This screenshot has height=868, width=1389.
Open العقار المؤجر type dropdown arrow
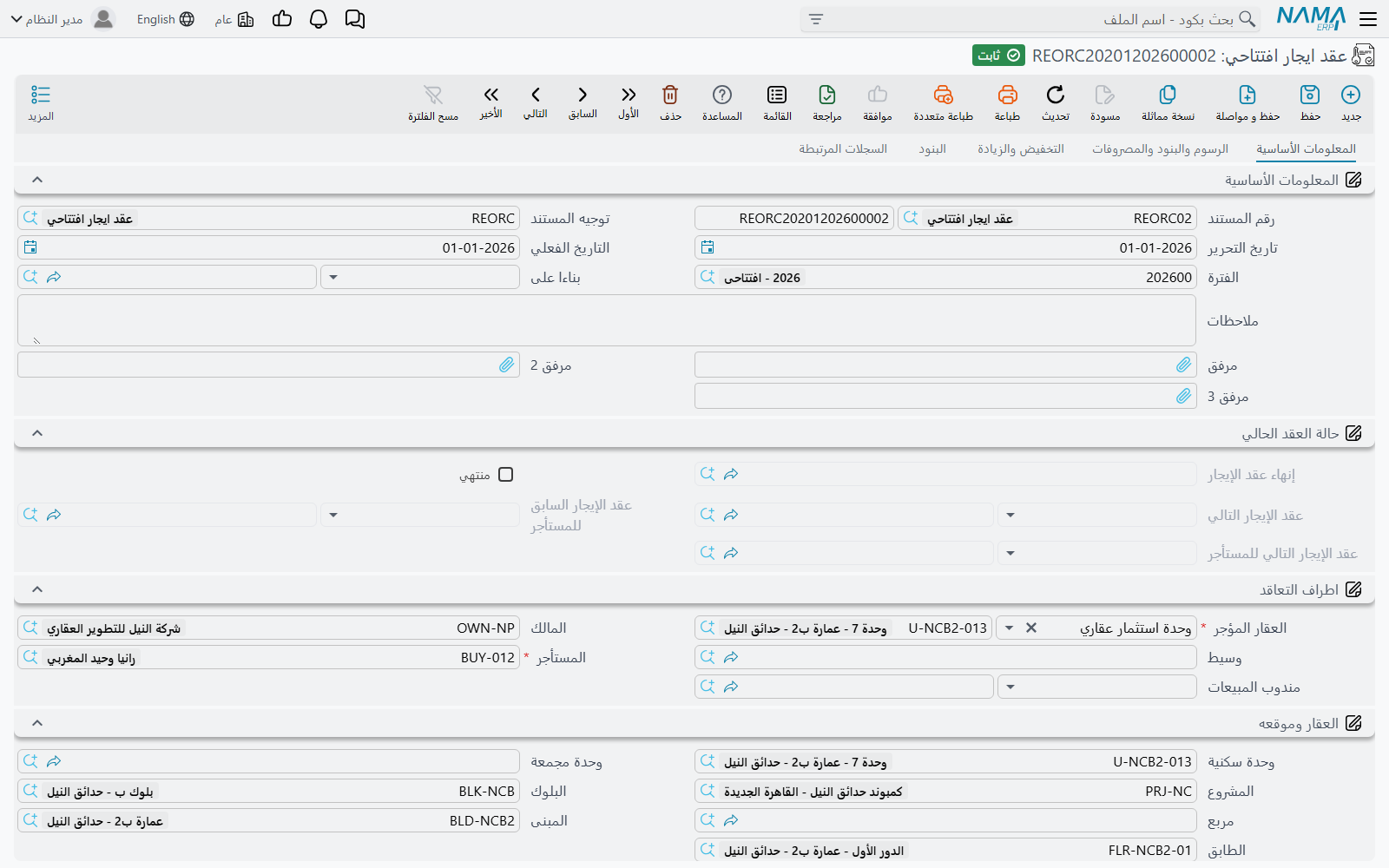(x=1009, y=628)
